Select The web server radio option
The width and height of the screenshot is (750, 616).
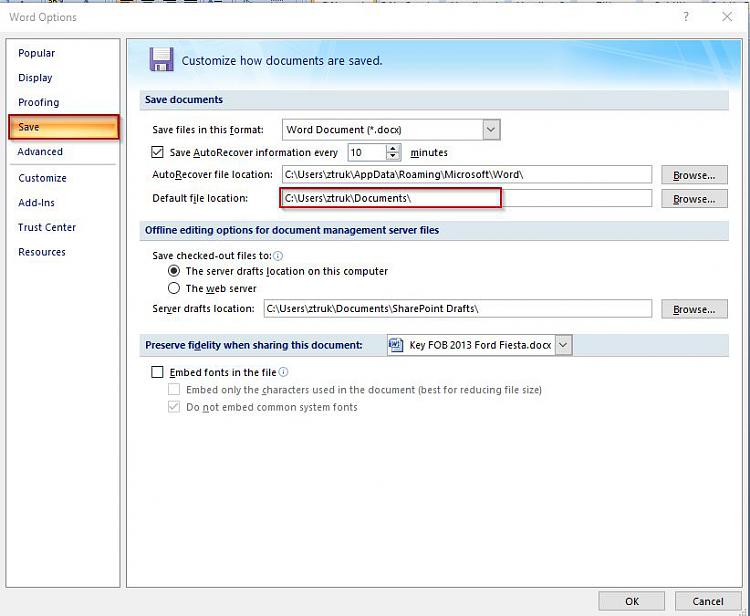[174, 288]
